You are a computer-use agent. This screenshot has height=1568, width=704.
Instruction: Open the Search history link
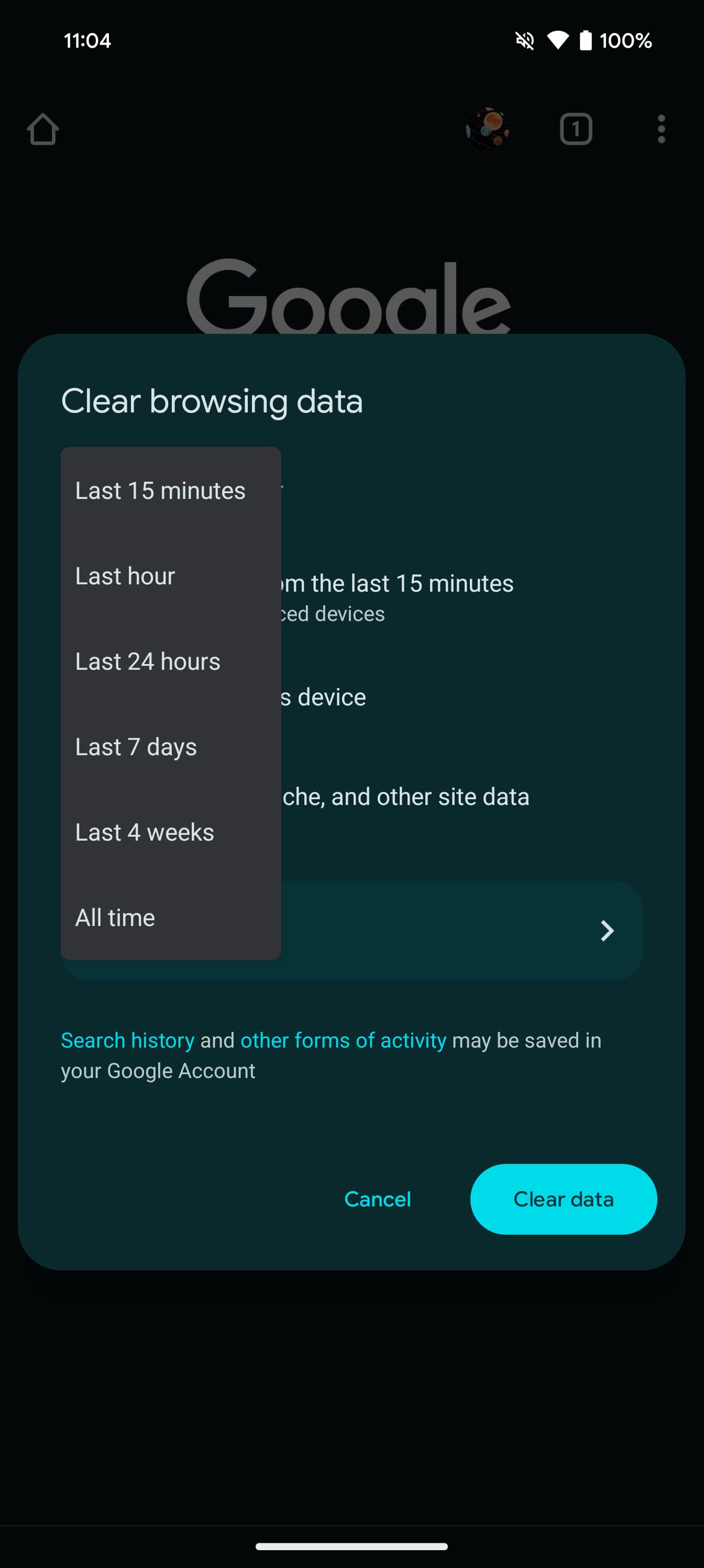pyautogui.click(x=127, y=1040)
